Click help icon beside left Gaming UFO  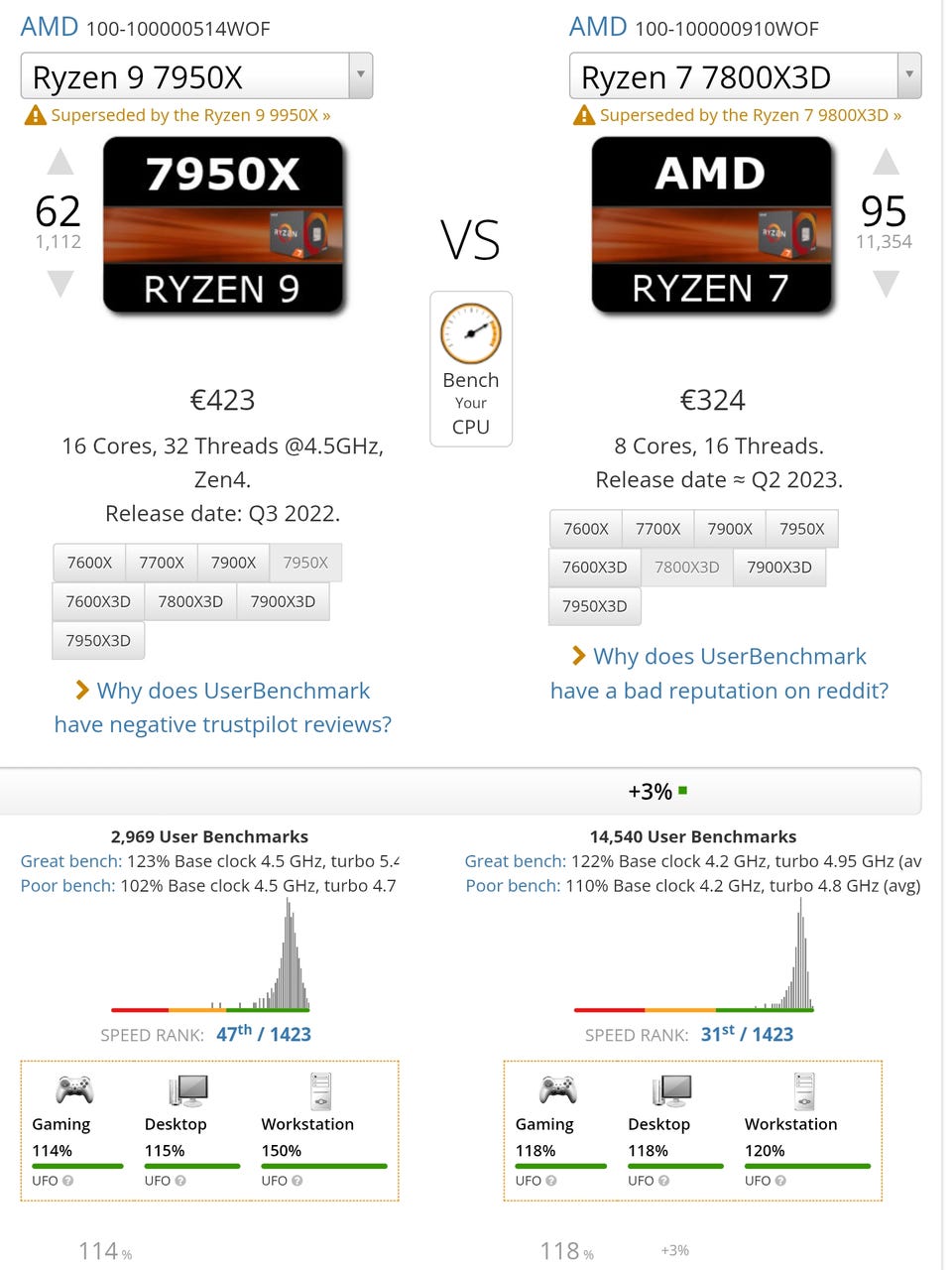(67, 1181)
